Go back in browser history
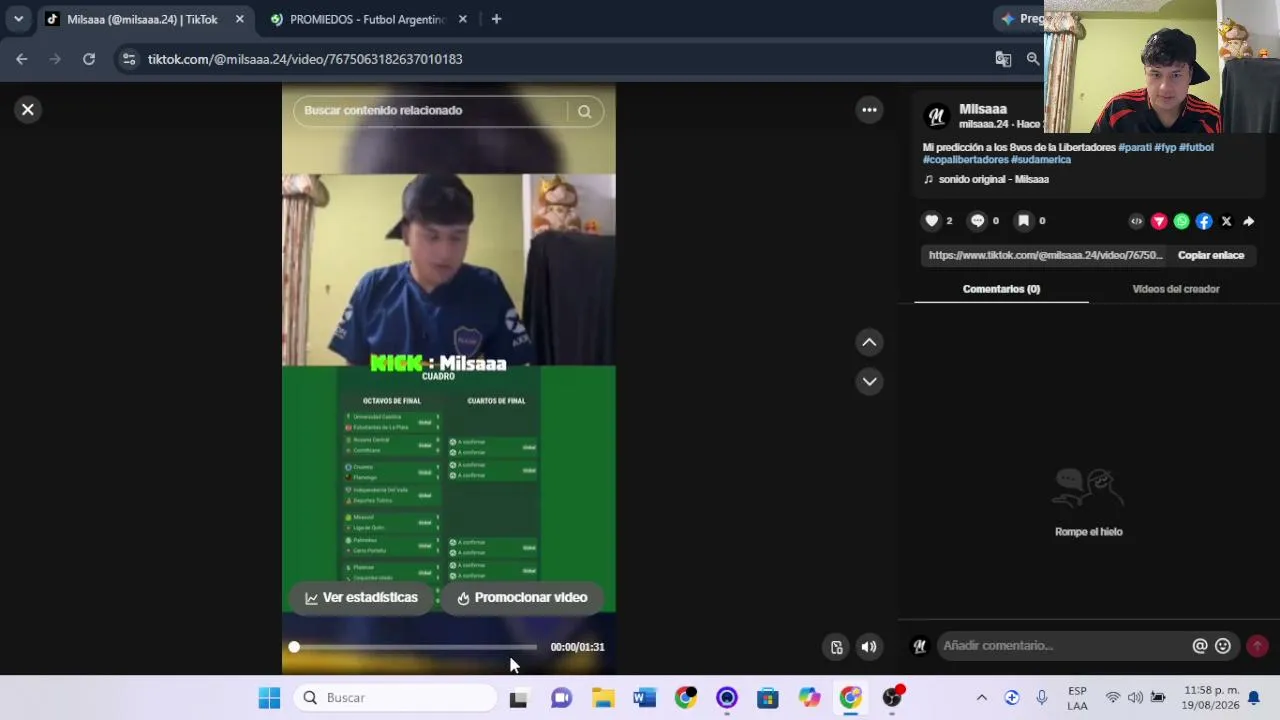The width and height of the screenshot is (1280, 720). pyautogui.click(x=22, y=59)
